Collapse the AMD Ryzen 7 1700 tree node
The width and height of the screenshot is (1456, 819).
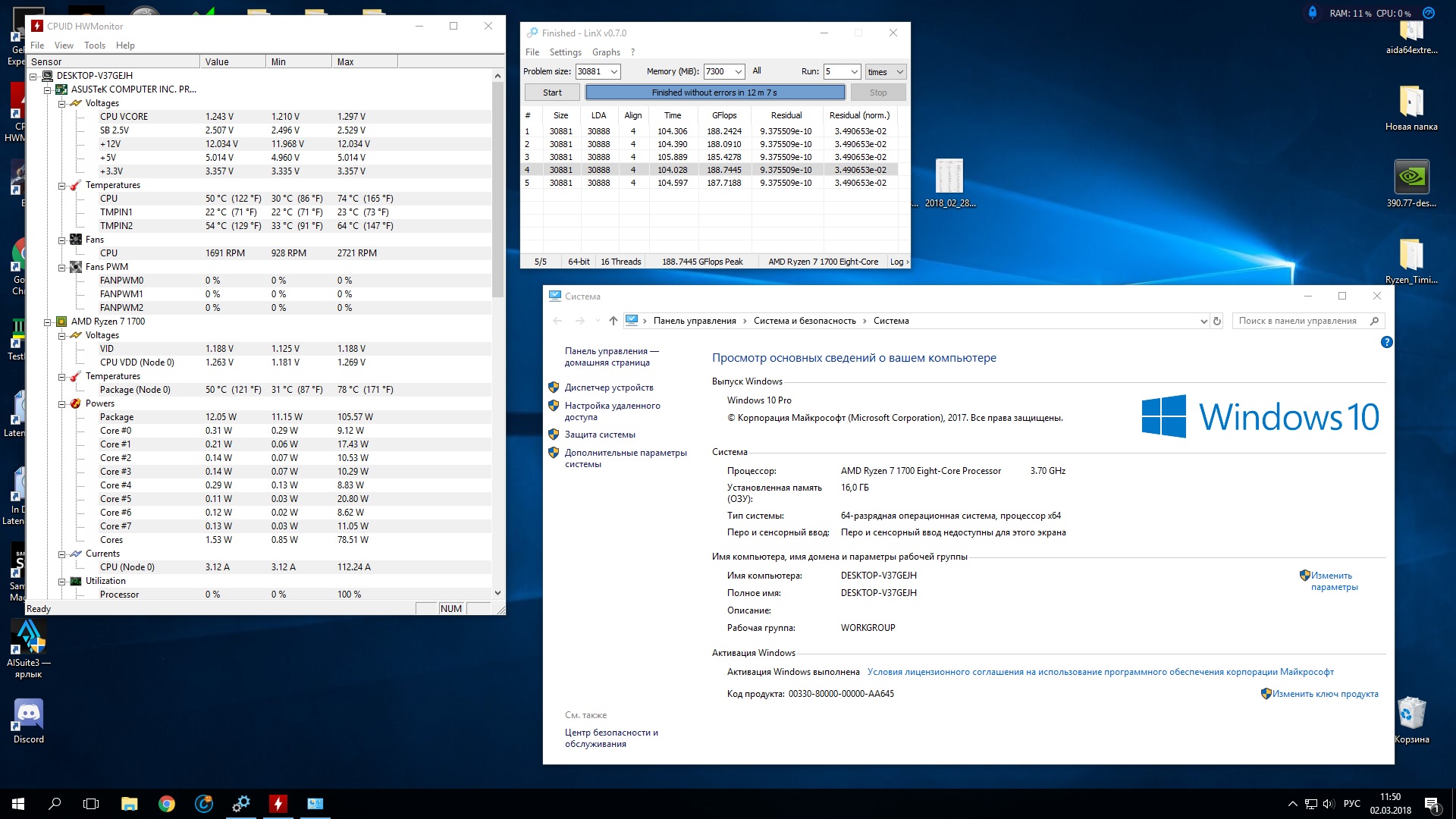pyautogui.click(x=47, y=322)
